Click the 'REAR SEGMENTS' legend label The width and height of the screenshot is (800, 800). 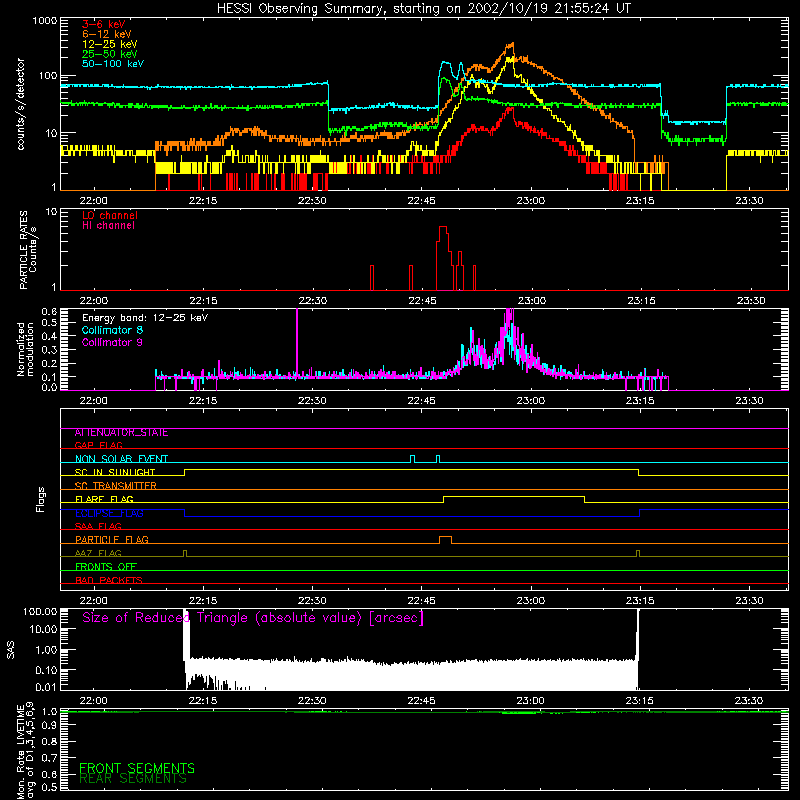point(133,779)
